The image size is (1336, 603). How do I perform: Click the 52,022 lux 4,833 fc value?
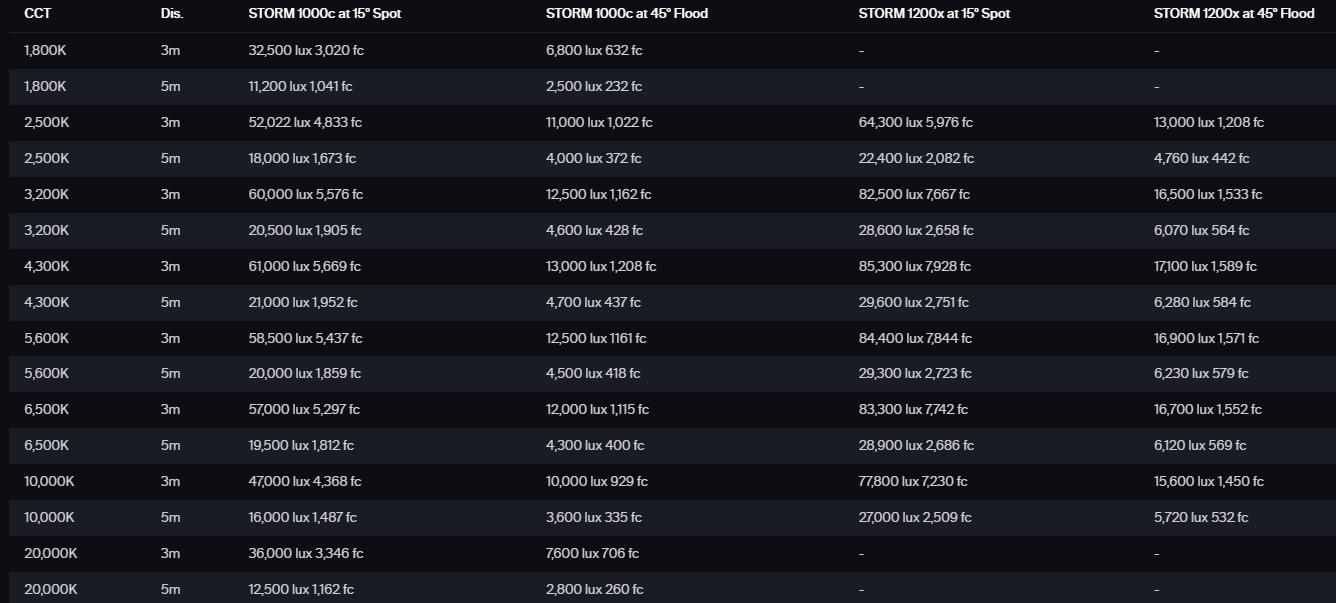pos(305,122)
